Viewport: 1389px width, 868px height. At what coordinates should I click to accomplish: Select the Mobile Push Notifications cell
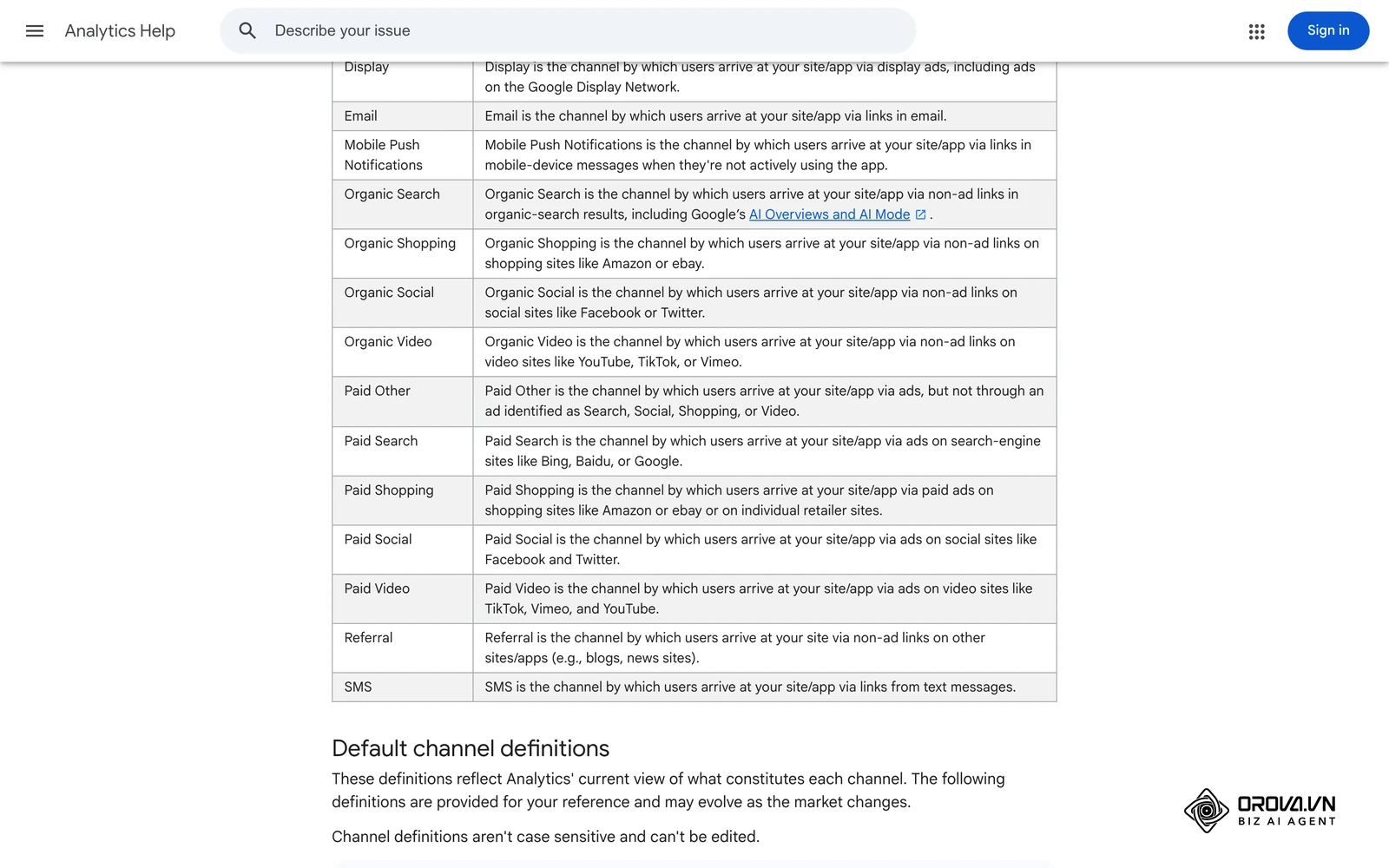(x=403, y=155)
